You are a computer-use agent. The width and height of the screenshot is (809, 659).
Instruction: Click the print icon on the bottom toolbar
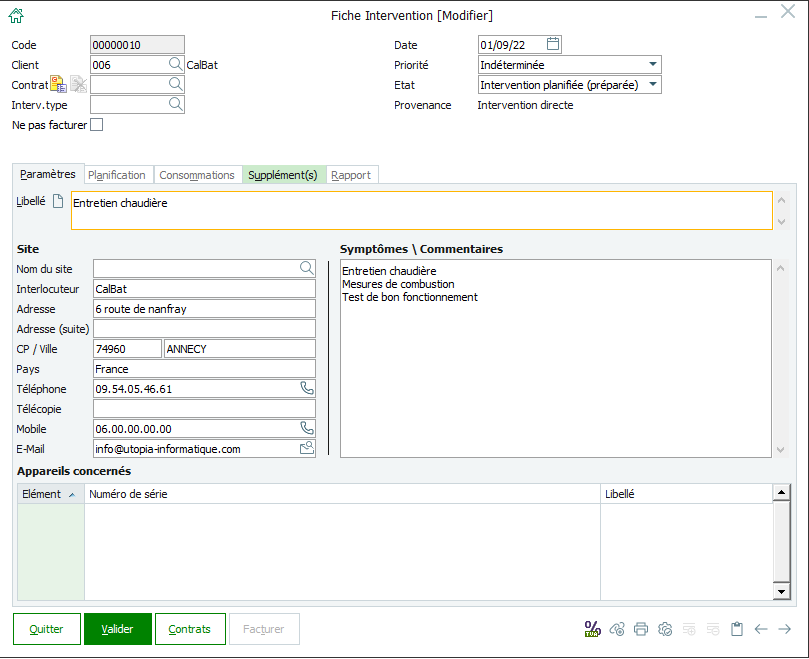coord(641,629)
